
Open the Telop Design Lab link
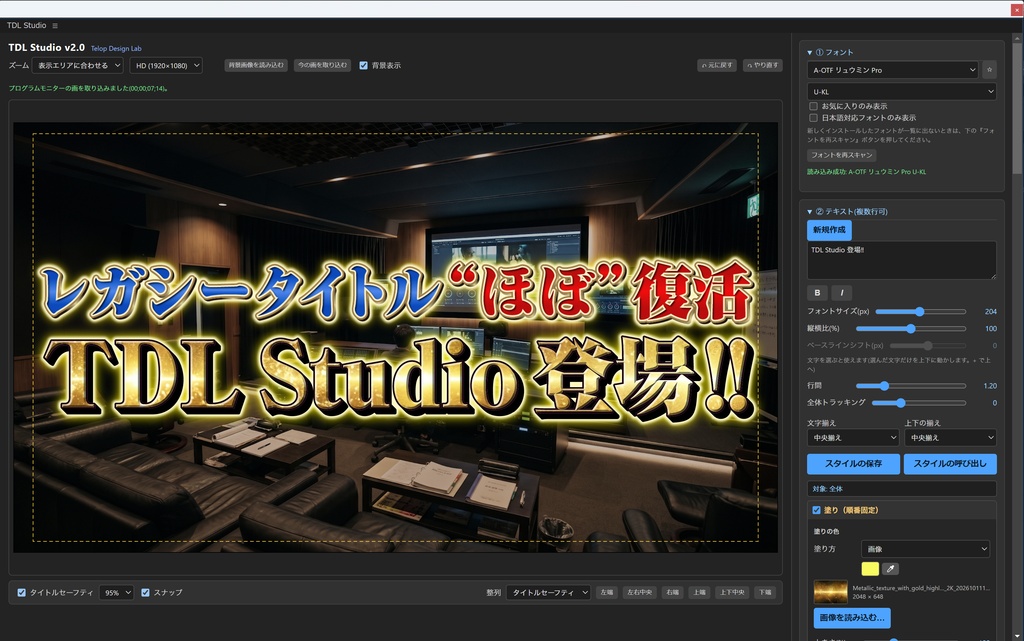pos(116,48)
